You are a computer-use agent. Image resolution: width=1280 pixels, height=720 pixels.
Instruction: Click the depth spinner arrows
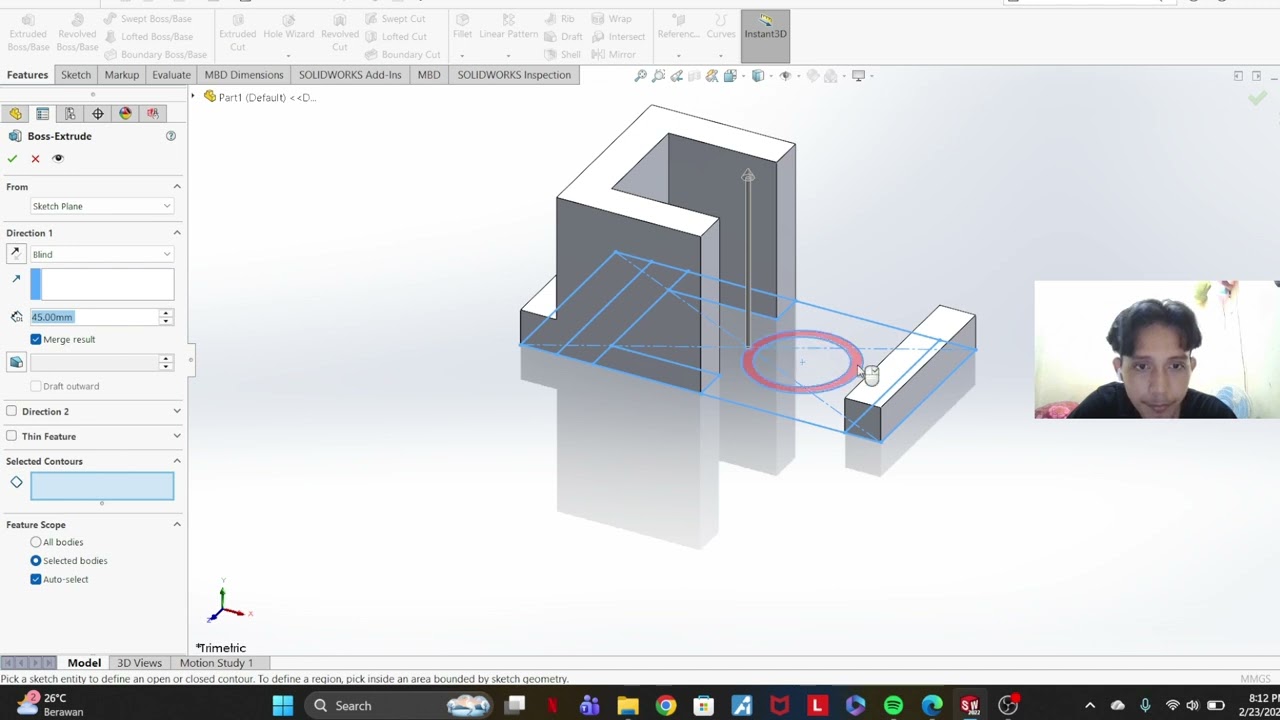[166, 317]
